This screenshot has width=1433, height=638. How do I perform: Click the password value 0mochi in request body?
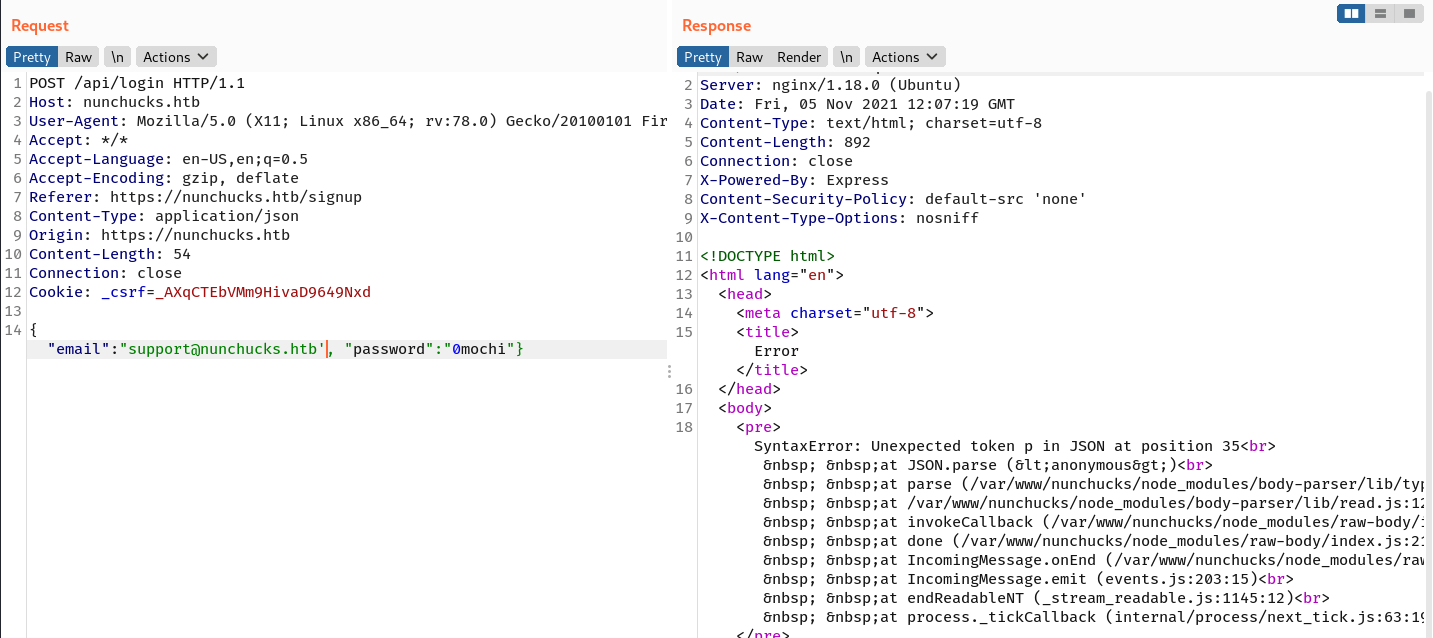(483, 349)
